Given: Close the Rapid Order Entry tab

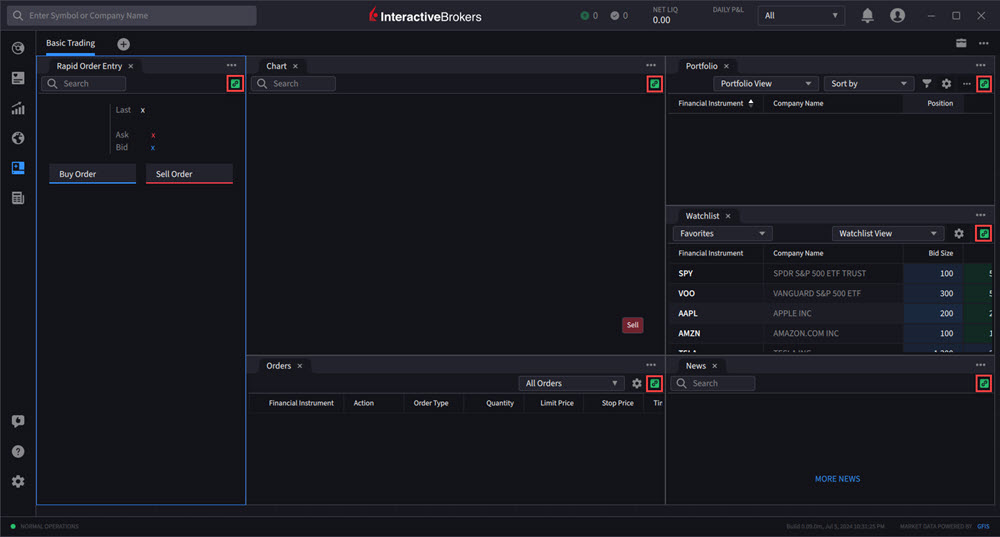Looking at the screenshot, I should [131, 66].
